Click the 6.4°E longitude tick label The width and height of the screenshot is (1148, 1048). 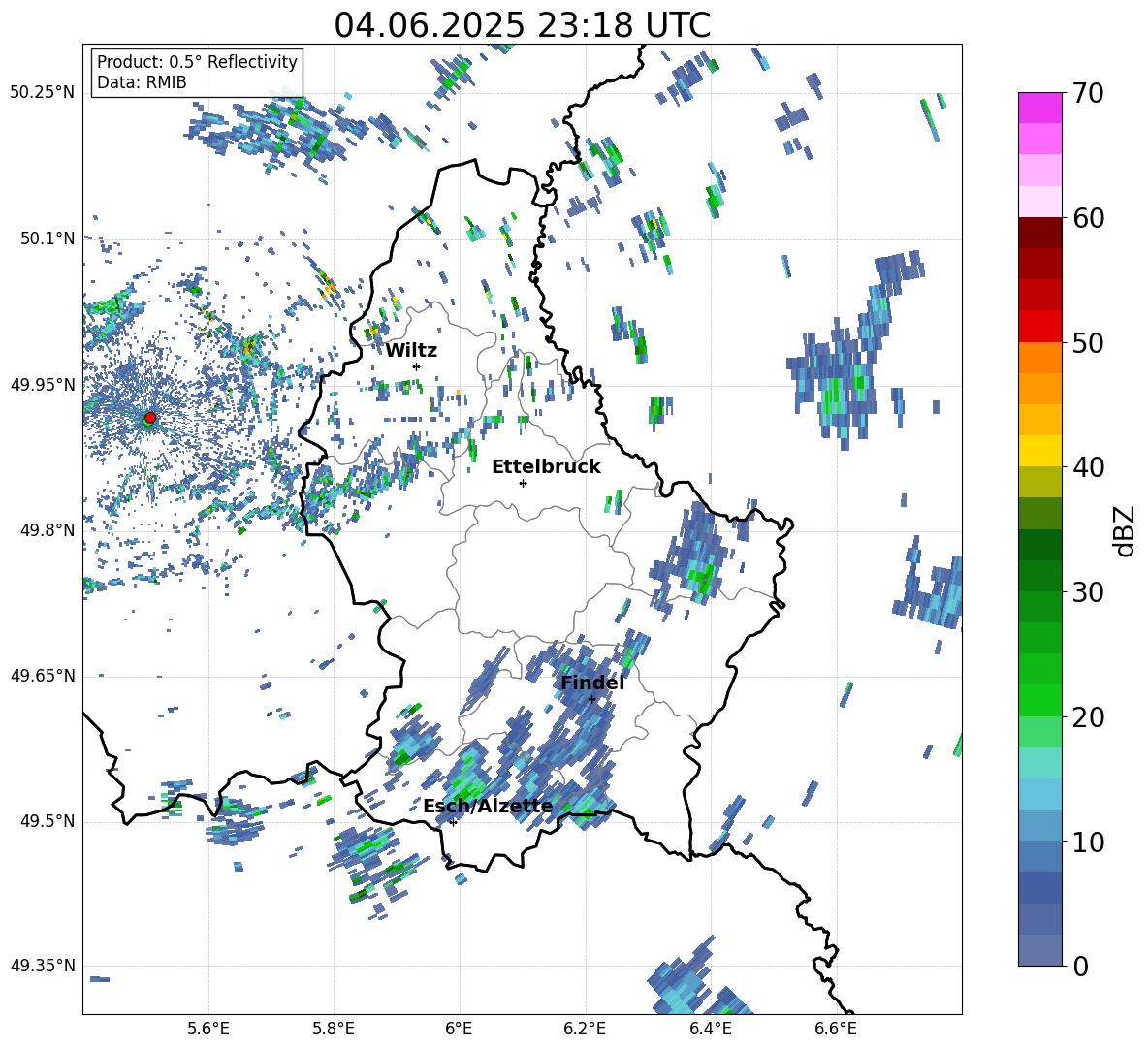tap(710, 1029)
